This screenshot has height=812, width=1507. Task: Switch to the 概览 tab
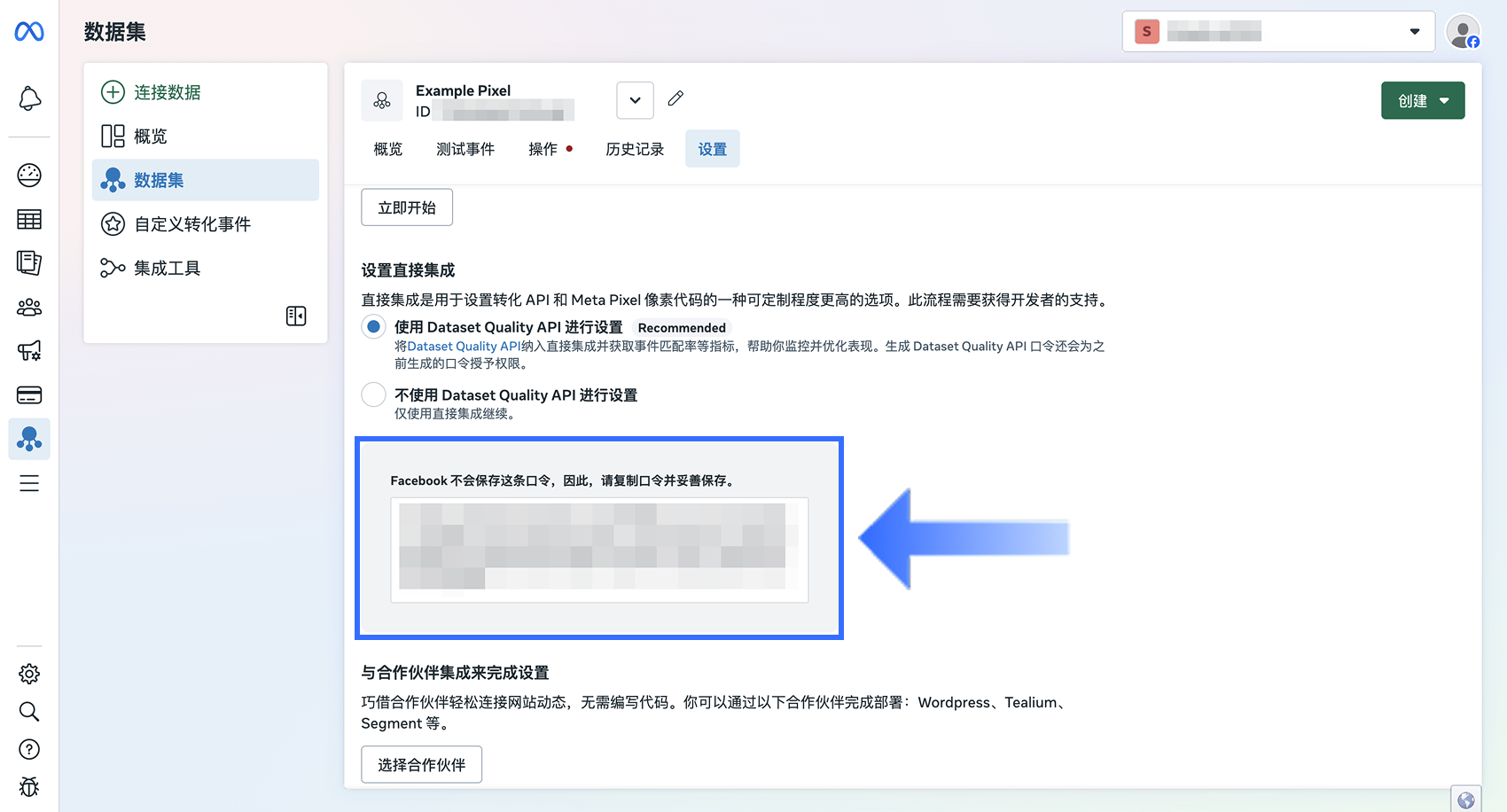click(388, 149)
